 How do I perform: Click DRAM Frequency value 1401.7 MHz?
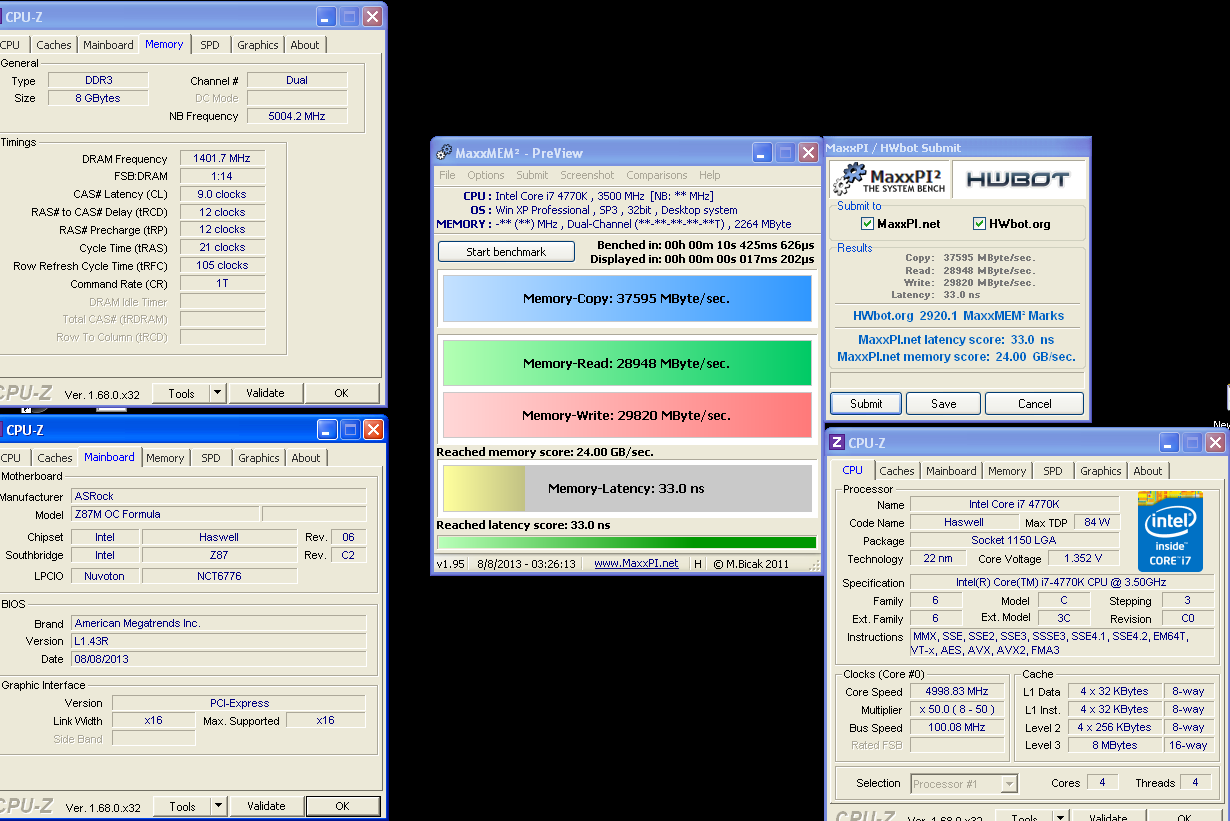(x=222, y=159)
